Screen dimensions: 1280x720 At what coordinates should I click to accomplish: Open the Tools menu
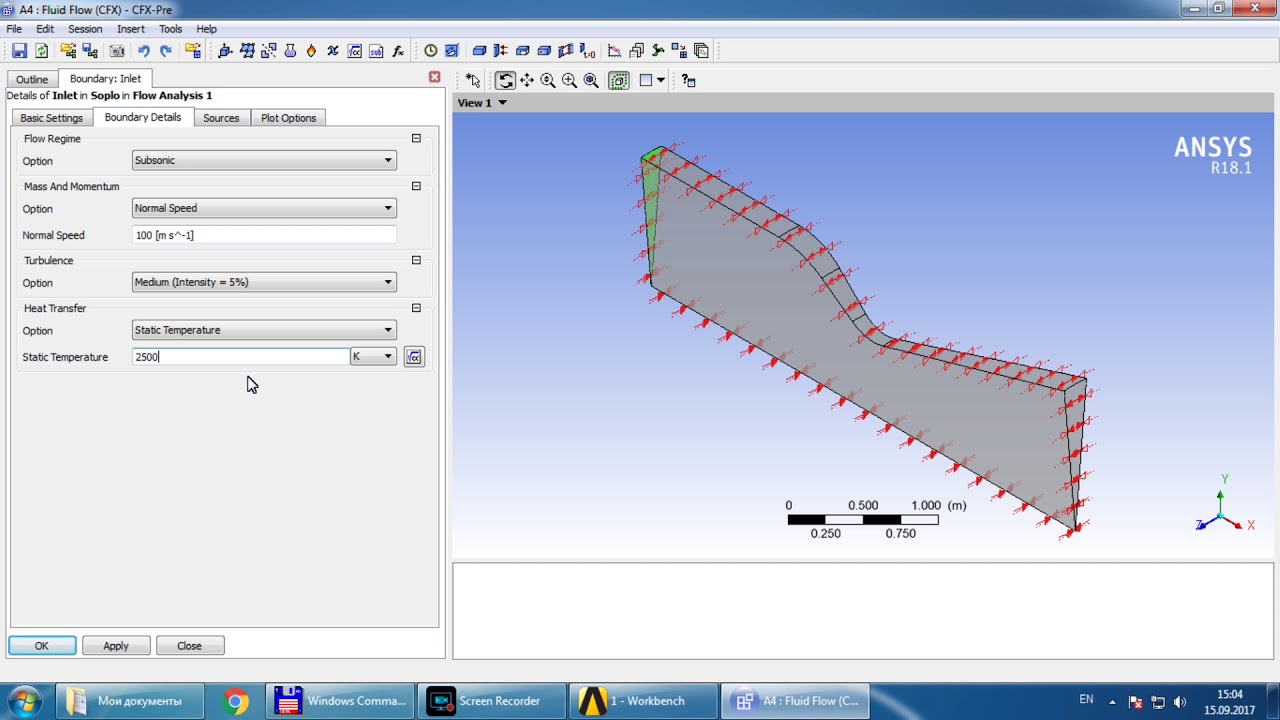[170, 29]
